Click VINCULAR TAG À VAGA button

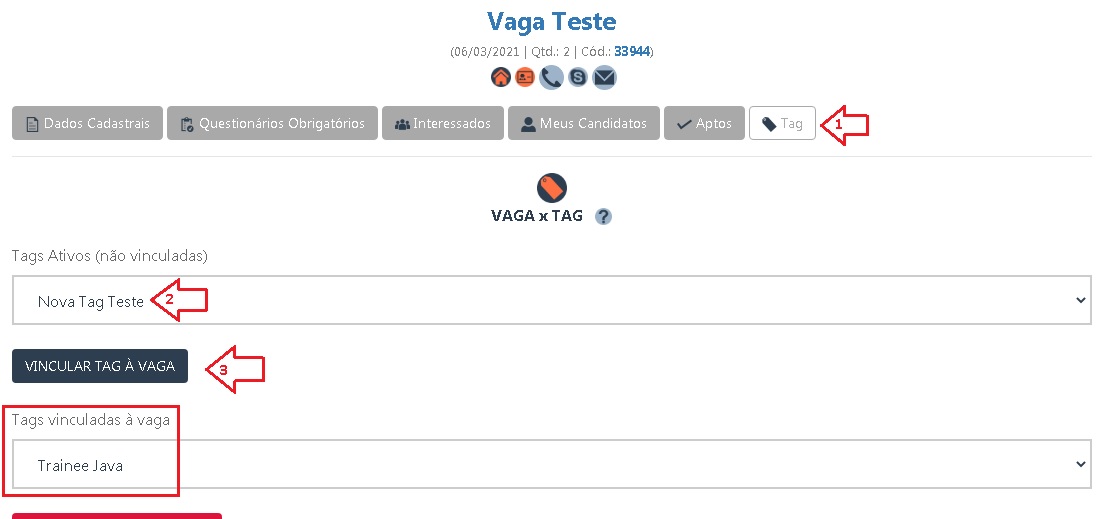tap(100, 366)
